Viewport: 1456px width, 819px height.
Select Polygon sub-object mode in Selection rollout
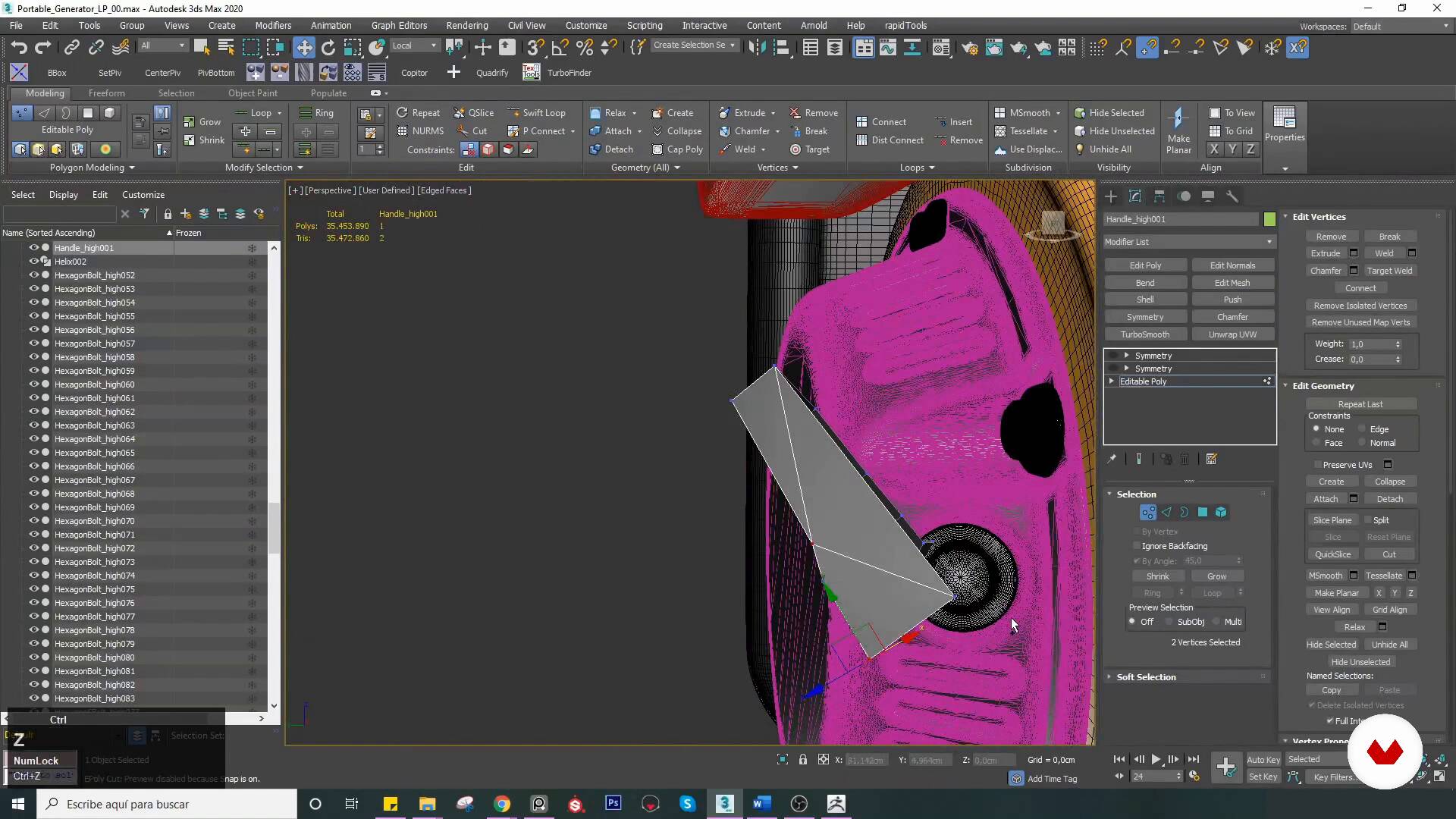[1203, 513]
